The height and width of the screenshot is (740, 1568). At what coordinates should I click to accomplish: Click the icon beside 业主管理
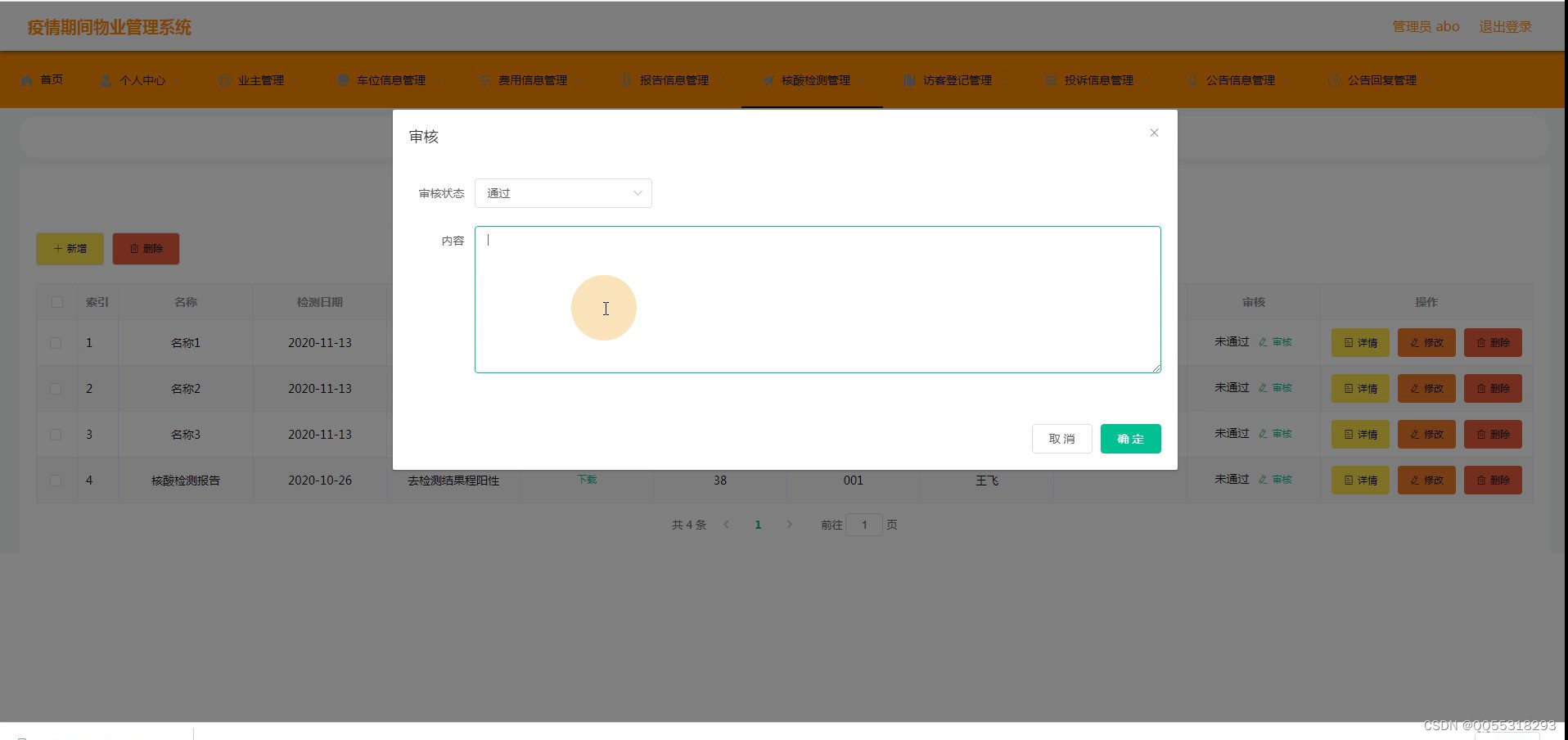tap(224, 80)
